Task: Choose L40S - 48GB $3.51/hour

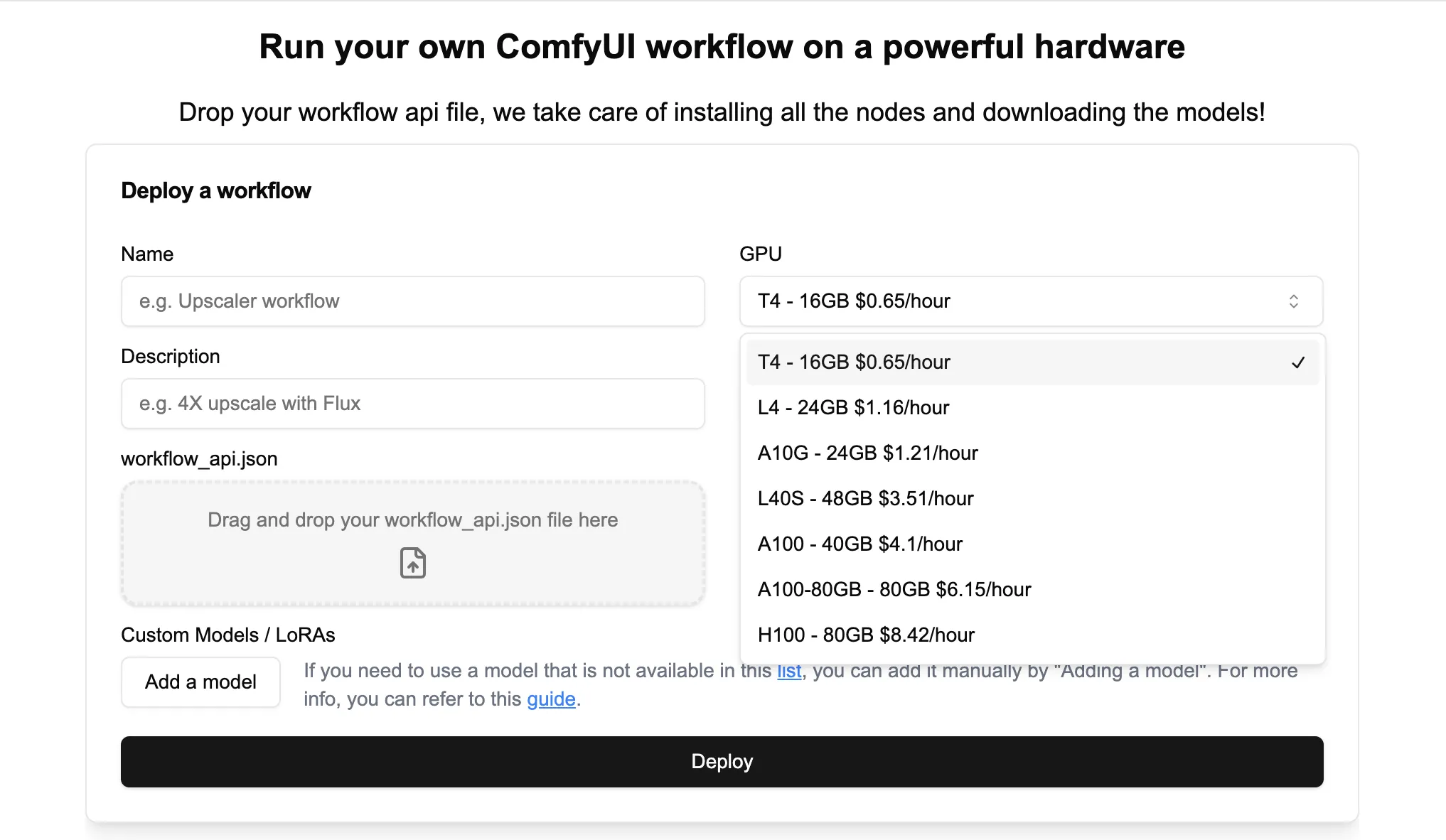Action: (x=1032, y=499)
